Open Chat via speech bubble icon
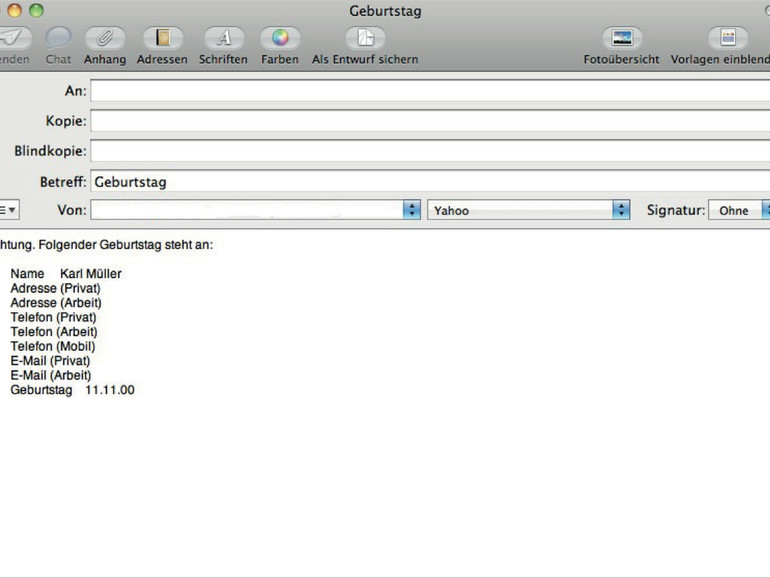 coord(58,38)
